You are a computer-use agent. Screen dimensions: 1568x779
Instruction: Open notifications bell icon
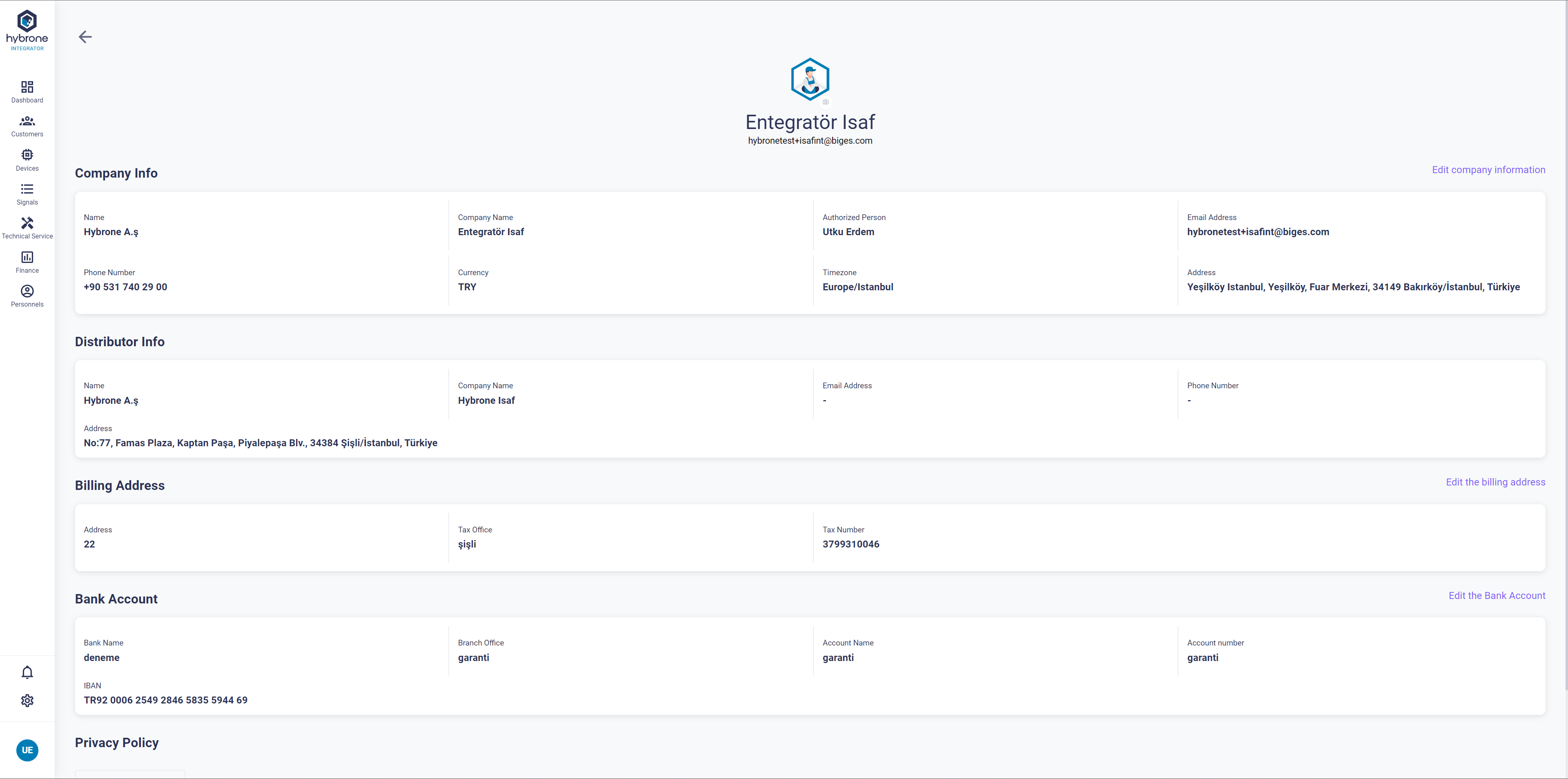(x=27, y=672)
